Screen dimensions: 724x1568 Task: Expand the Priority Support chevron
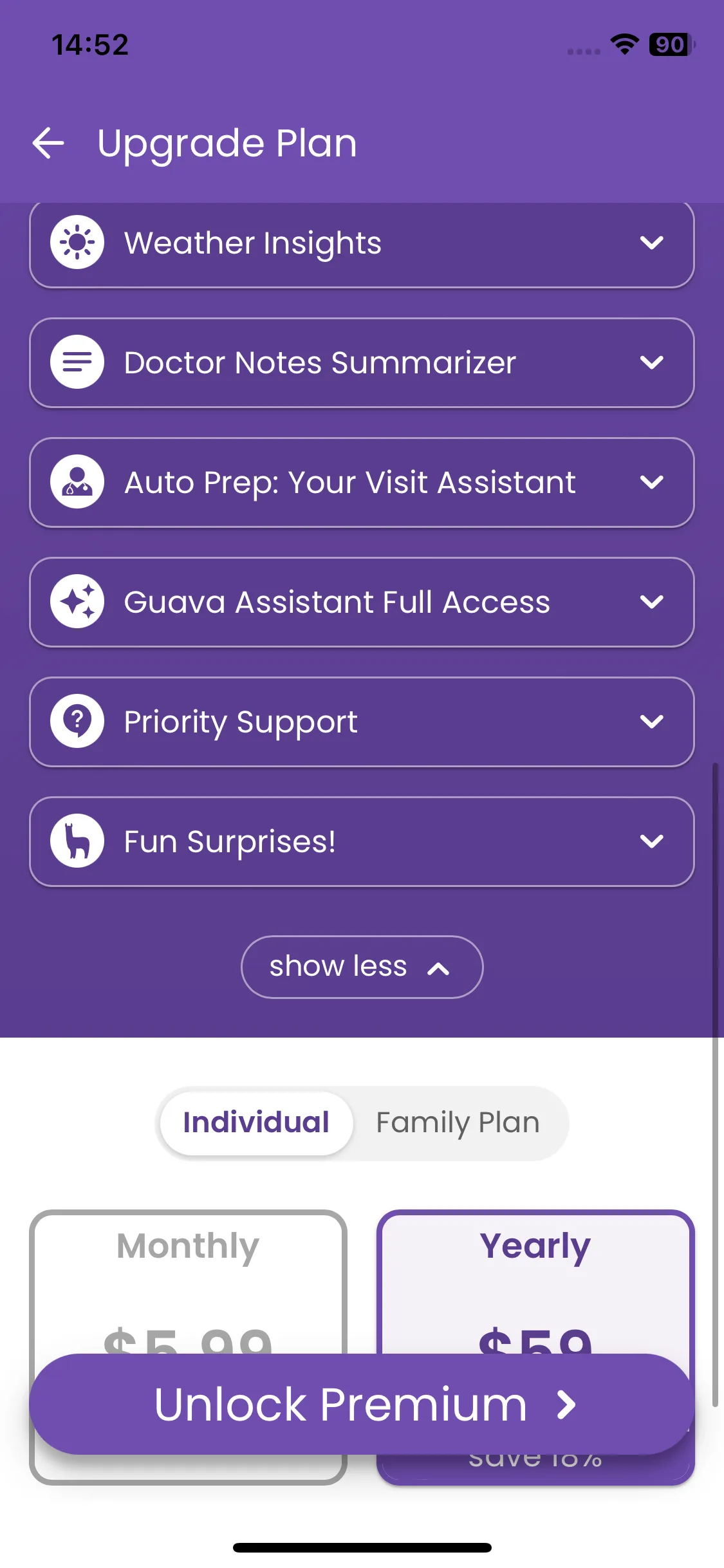point(651,722)
